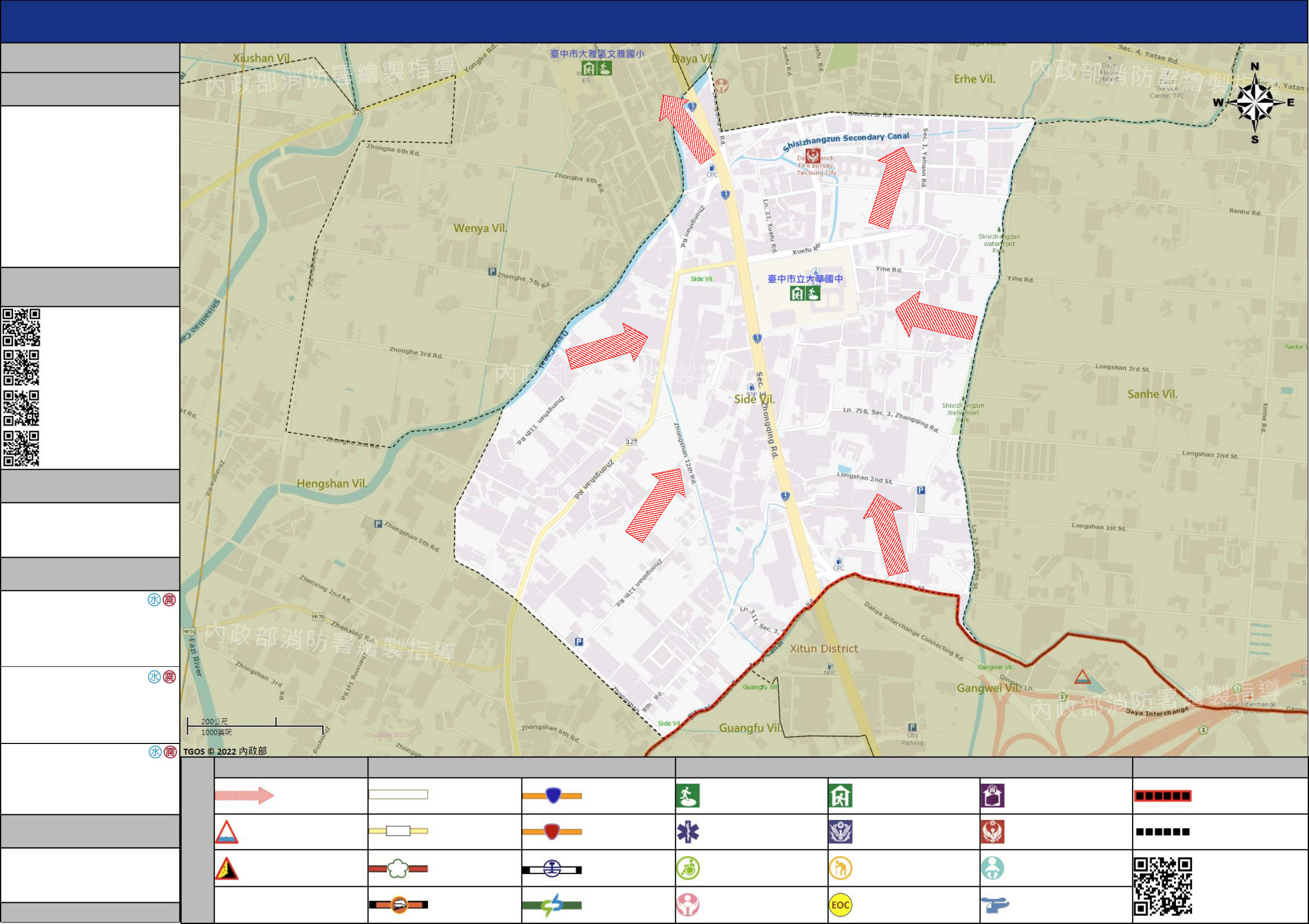Screen dimensions: 1309x924
Task: Click the TGOS © 2022 內政部 credit
Action: [225, 751]
